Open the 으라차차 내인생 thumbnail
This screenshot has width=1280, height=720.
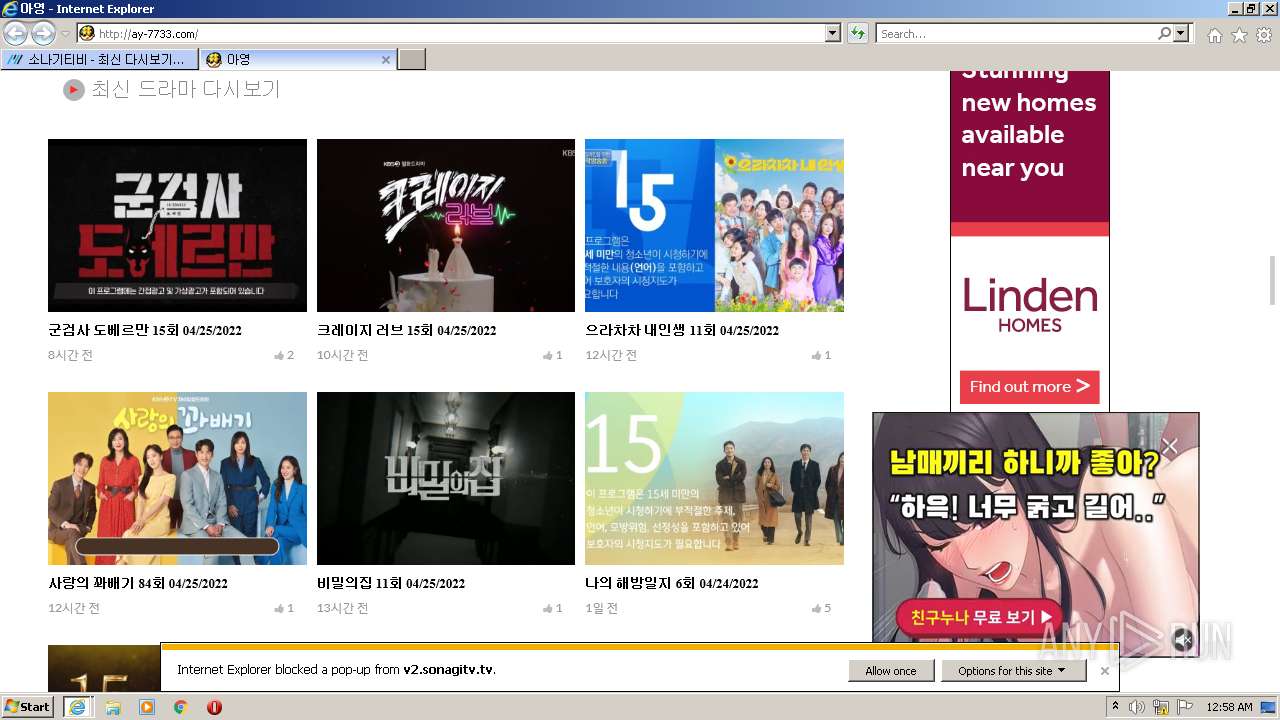tap(714, 225)
